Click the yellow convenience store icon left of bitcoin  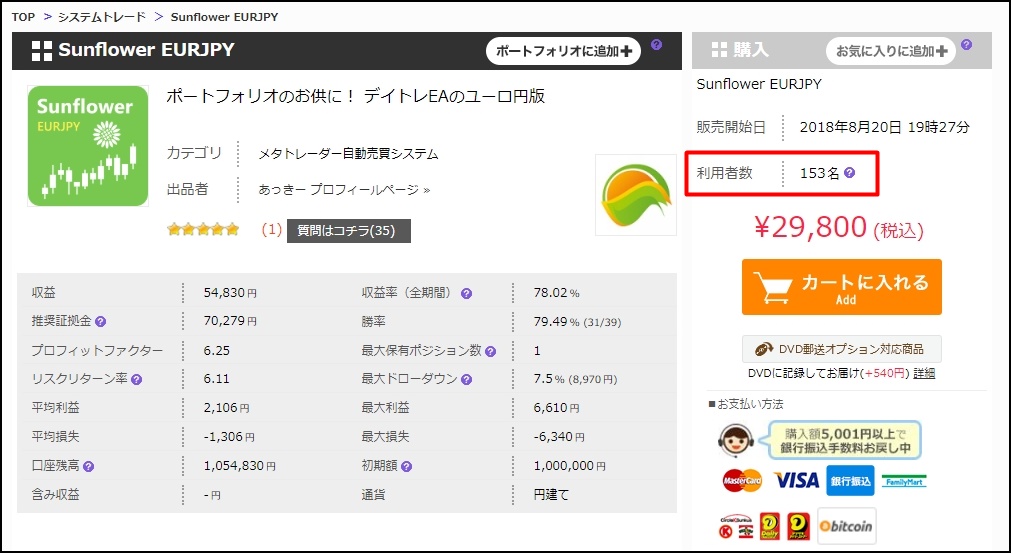coord(800,526)
